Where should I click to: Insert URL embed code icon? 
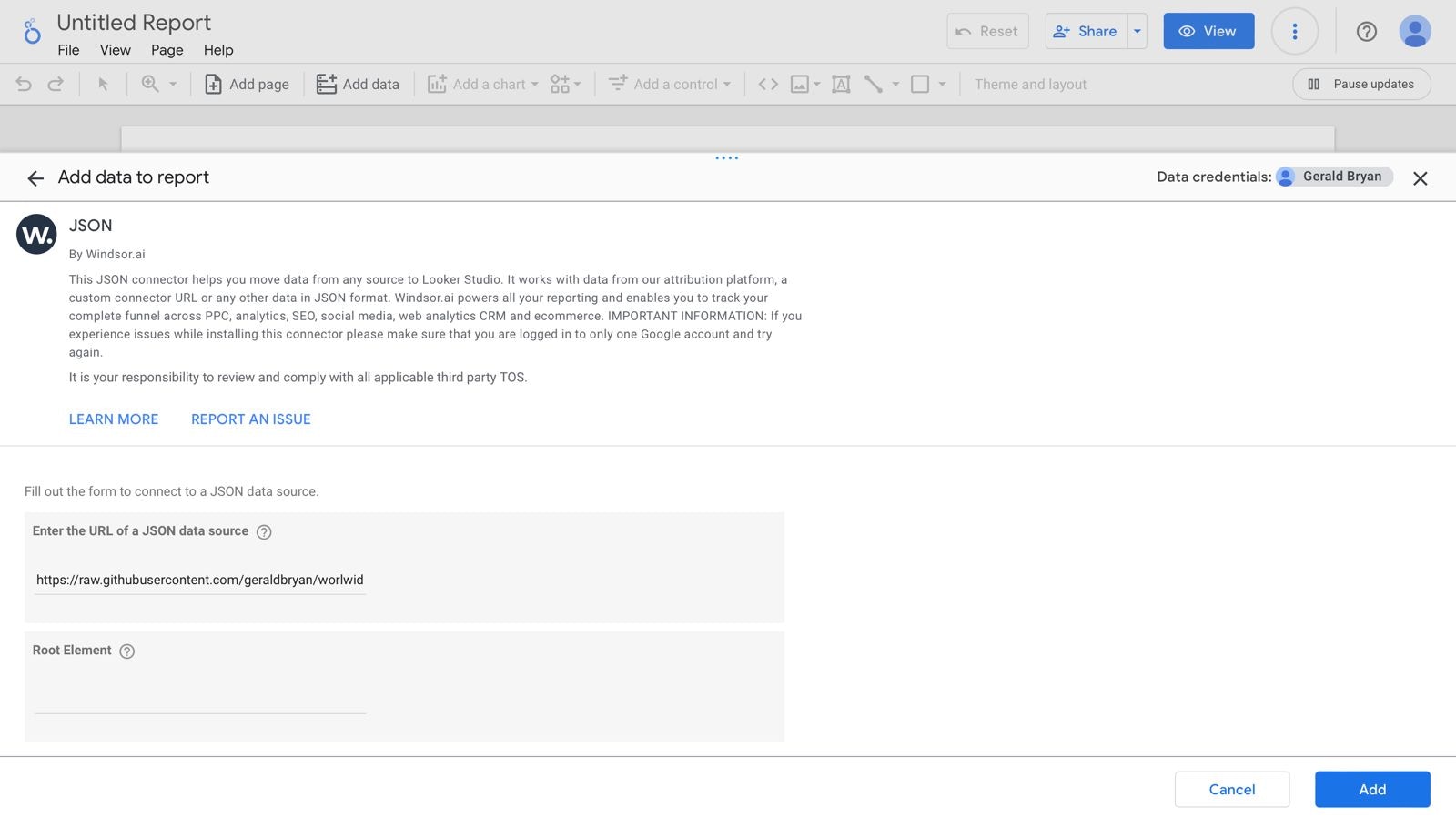[x=768, y=84]
